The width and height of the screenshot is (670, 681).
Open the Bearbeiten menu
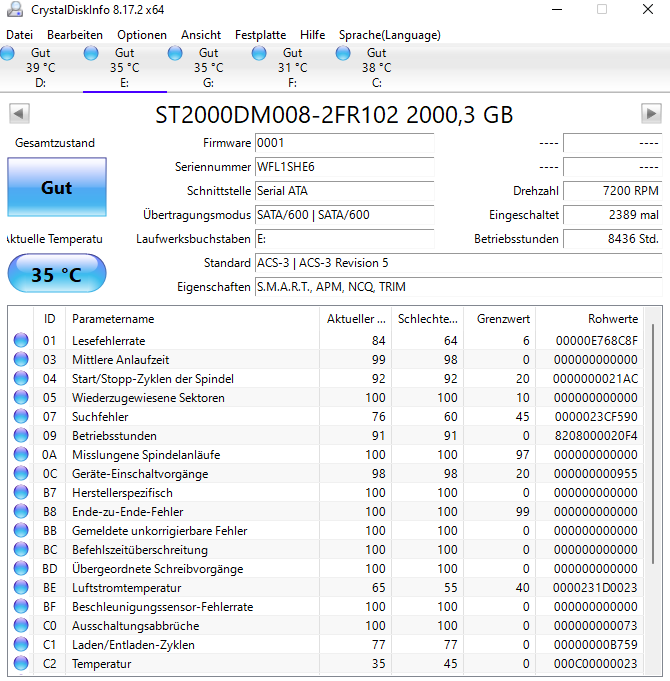point(75,35)
